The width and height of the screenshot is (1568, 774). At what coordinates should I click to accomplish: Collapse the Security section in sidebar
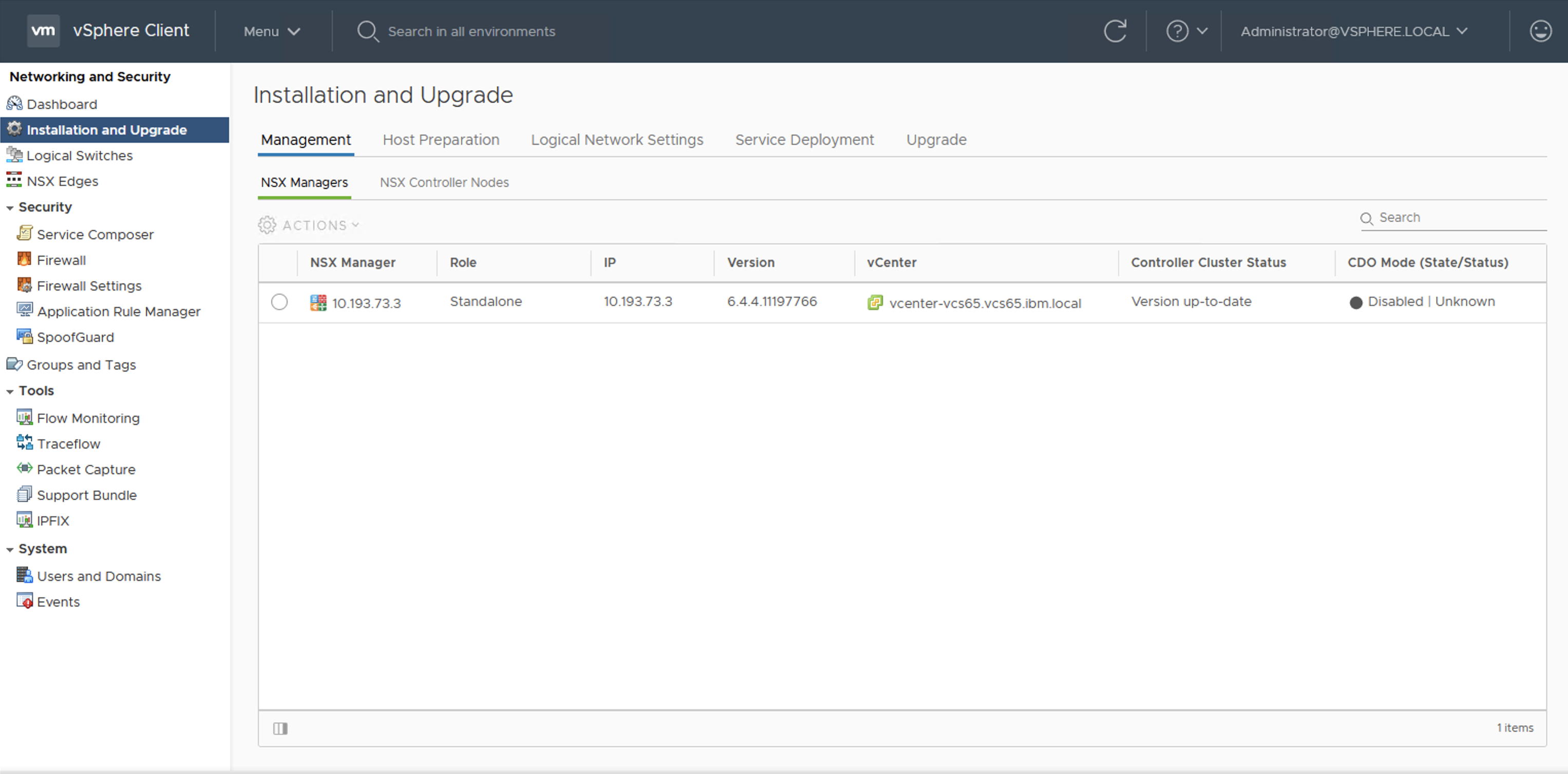tap(10, 207)
